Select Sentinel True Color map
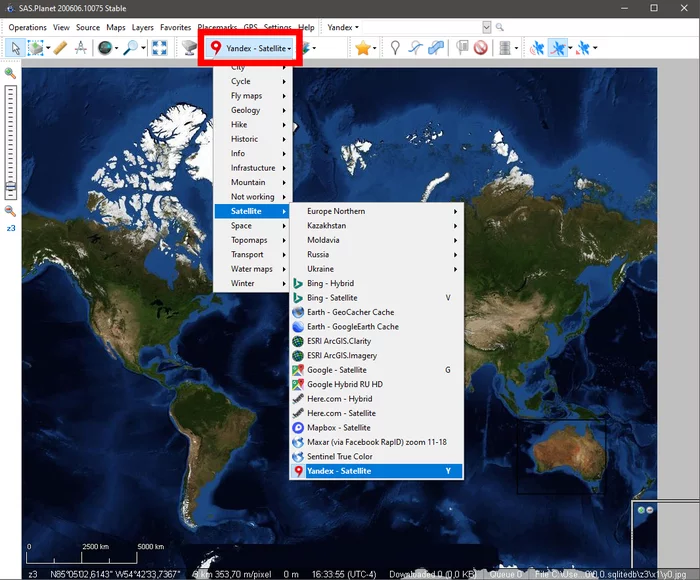 click(x=376, y=456)
